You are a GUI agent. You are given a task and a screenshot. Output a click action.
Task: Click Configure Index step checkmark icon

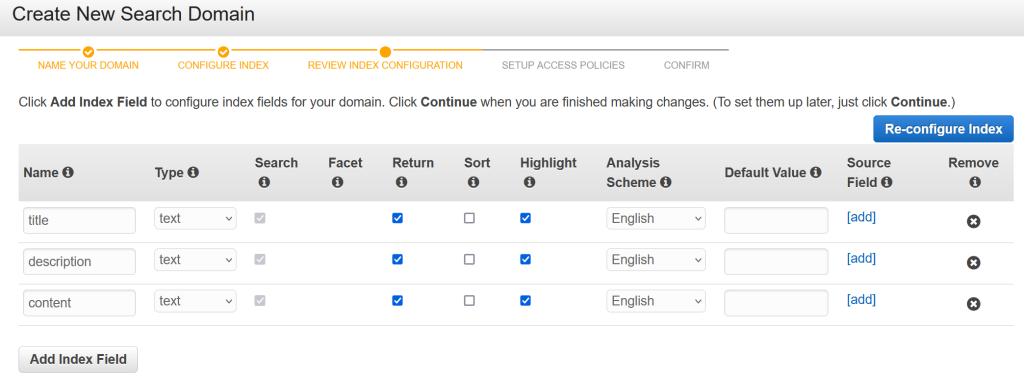point(223,52)
